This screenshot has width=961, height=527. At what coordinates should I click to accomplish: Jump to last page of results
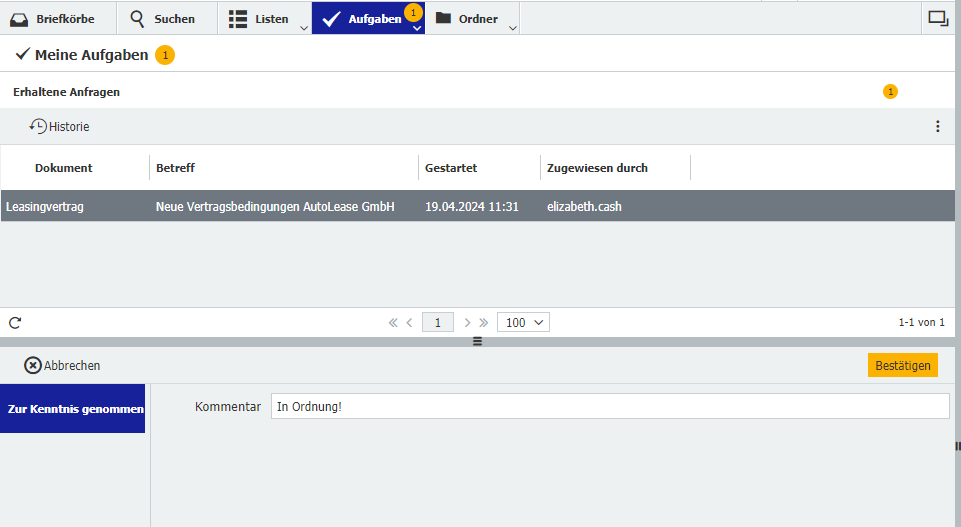pyautogui.click(x=484, y=322)
